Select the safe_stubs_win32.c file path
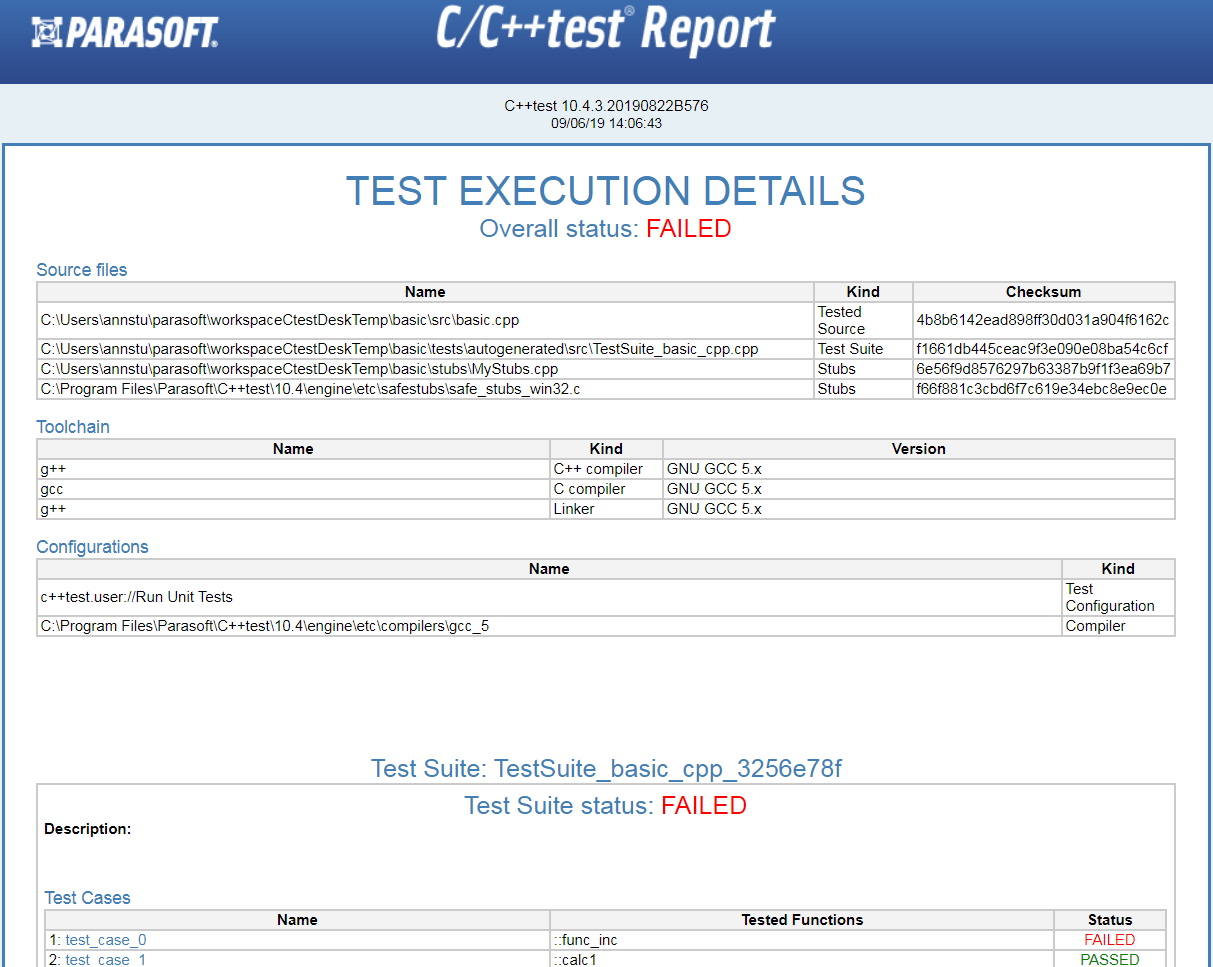 [x=310, y=389]
